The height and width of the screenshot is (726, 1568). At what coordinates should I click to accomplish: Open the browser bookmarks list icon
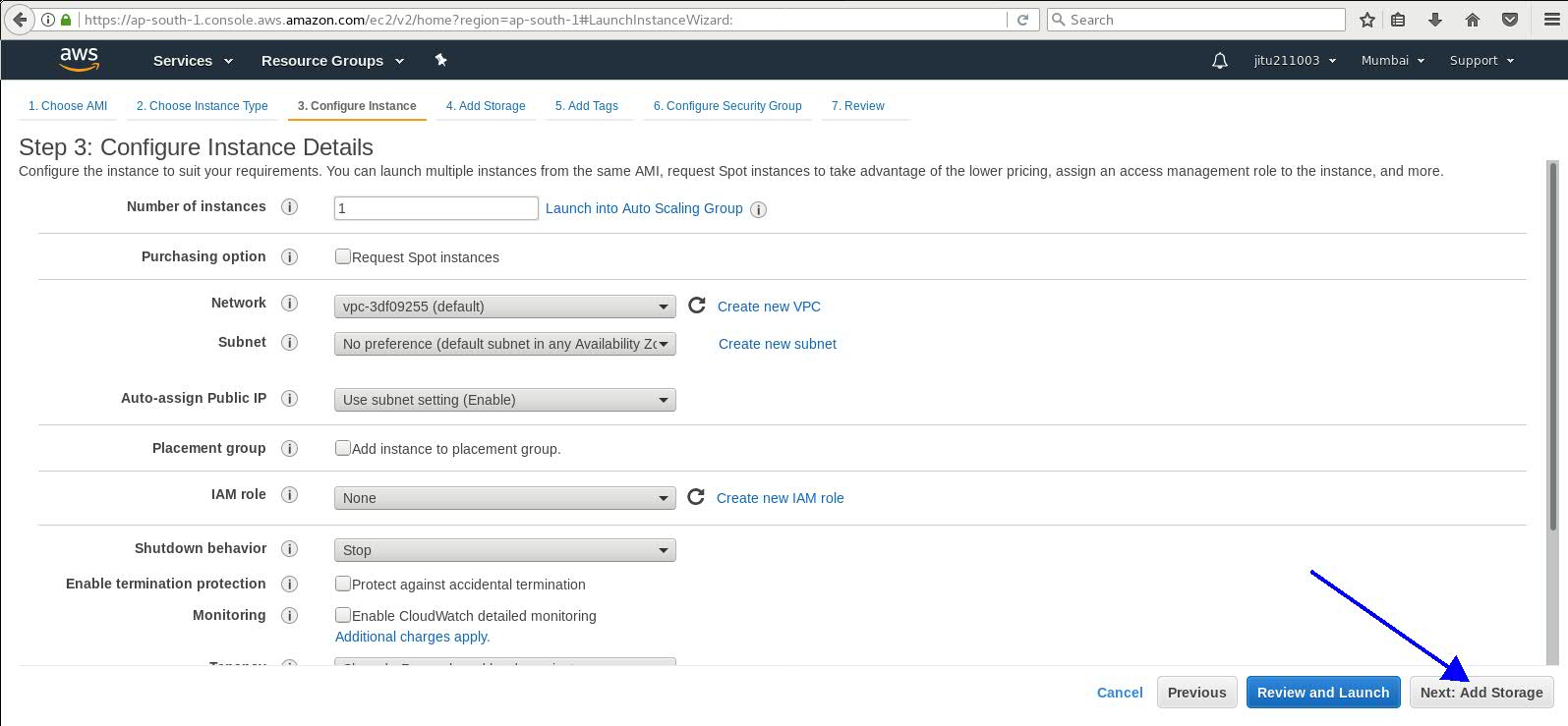[1398, 20]
